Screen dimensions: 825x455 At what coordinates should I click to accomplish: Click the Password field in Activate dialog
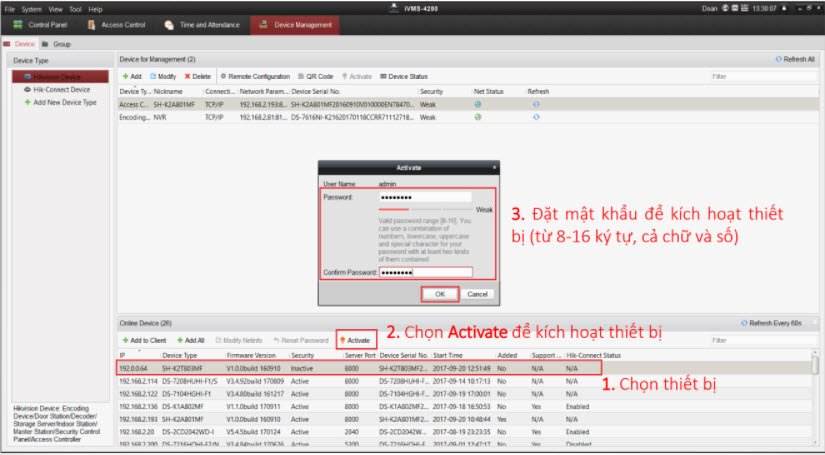[425, 197]
